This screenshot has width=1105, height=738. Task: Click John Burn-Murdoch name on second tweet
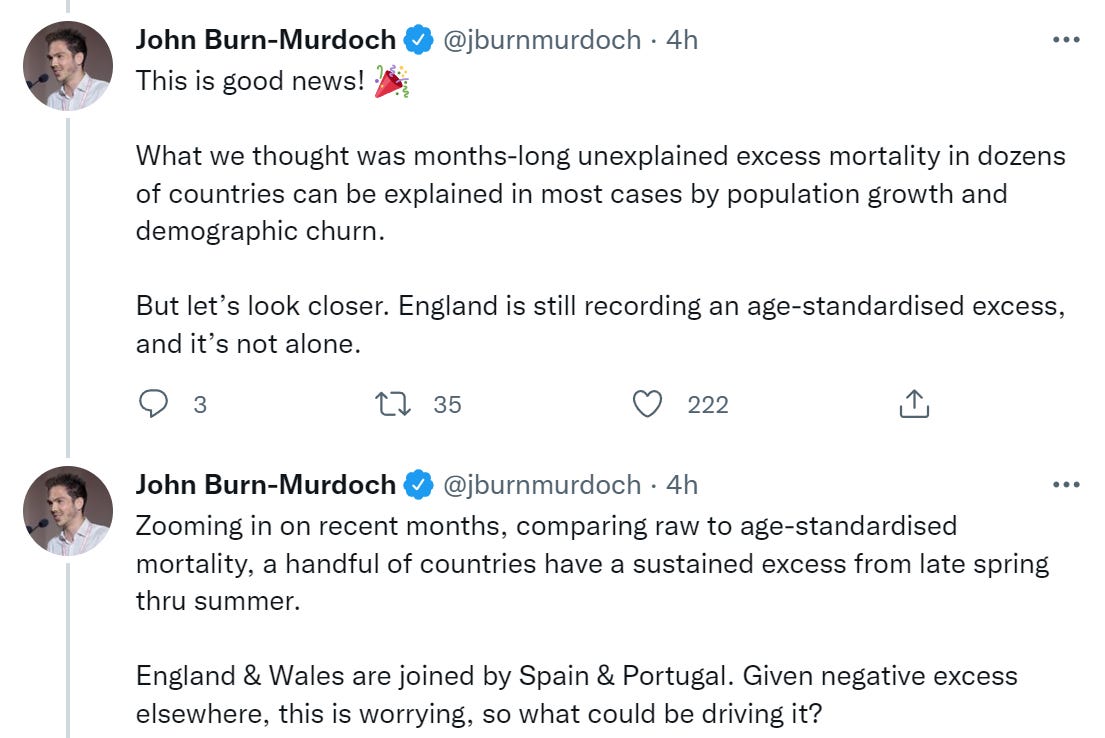(x=265, y=485)
